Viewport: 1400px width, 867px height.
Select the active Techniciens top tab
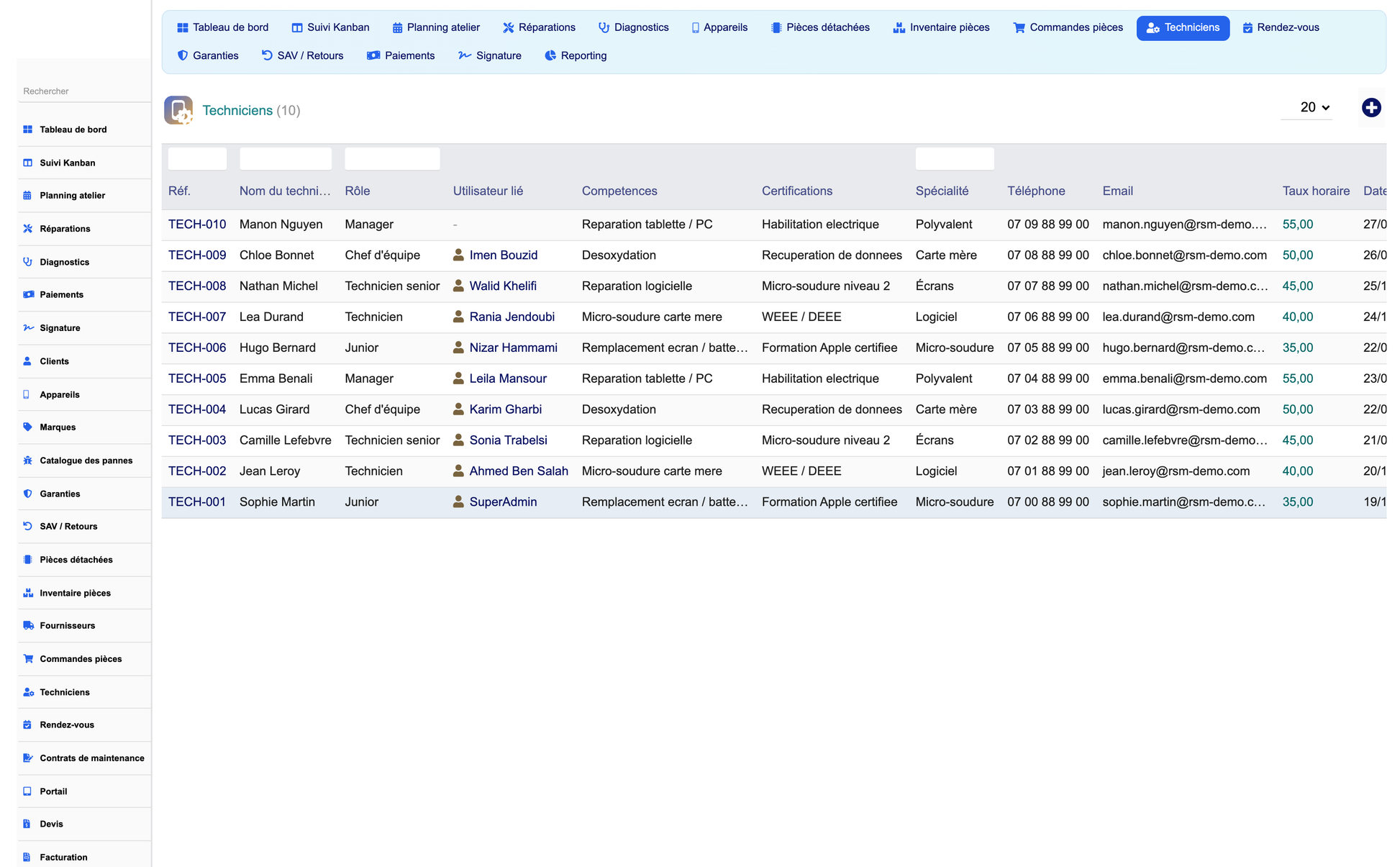coord(1183,27)
